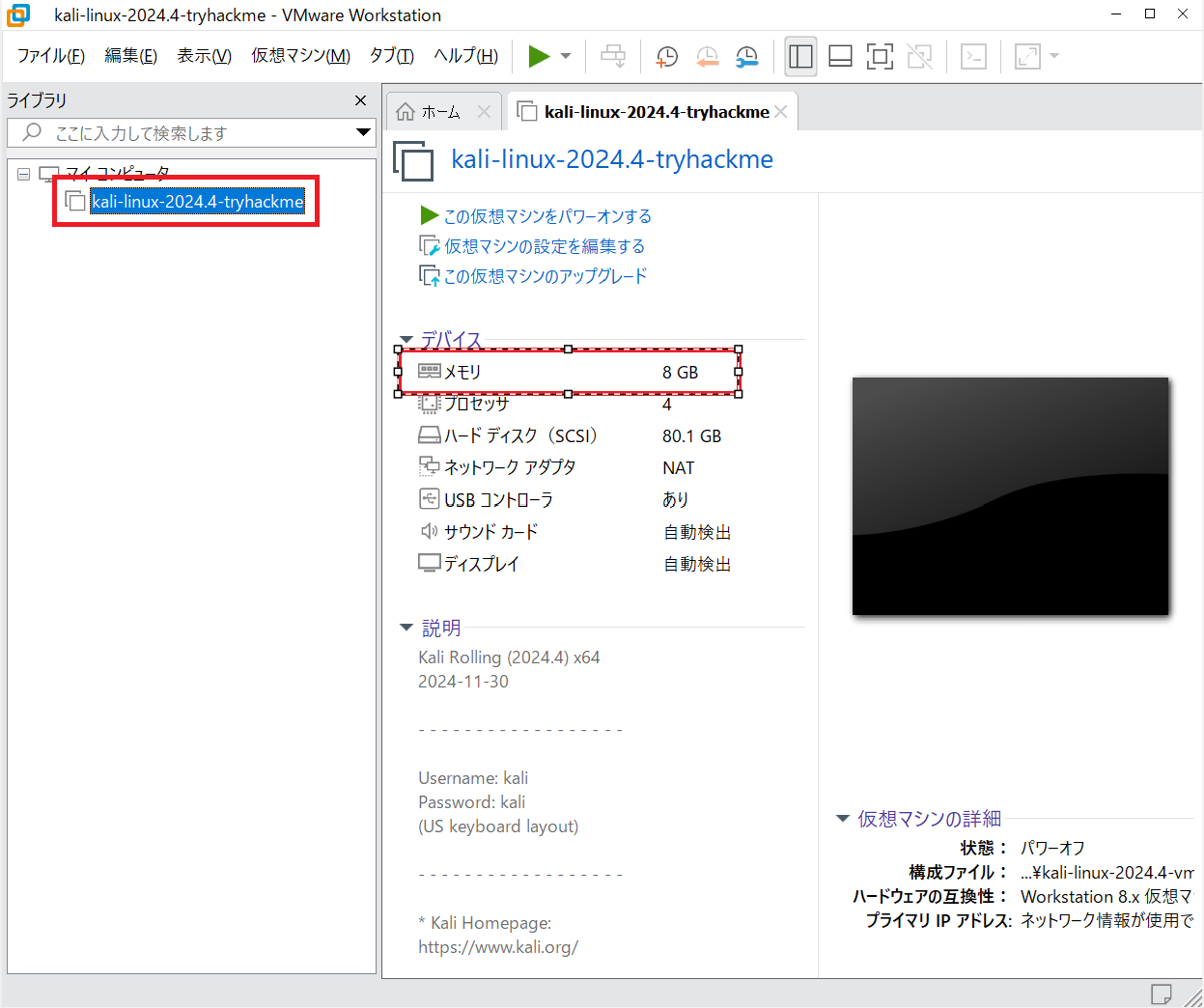Image resolution: width=1204 pixels, height=1008 pixels.
Task: Open the power options dropdown arrow
Action: (566, 56)
